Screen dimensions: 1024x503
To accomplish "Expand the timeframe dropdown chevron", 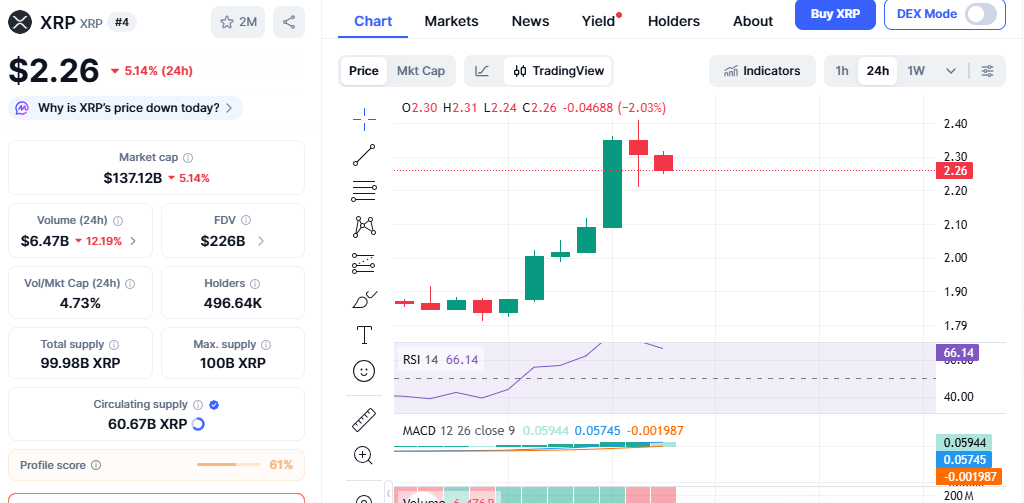I will 950,71.
